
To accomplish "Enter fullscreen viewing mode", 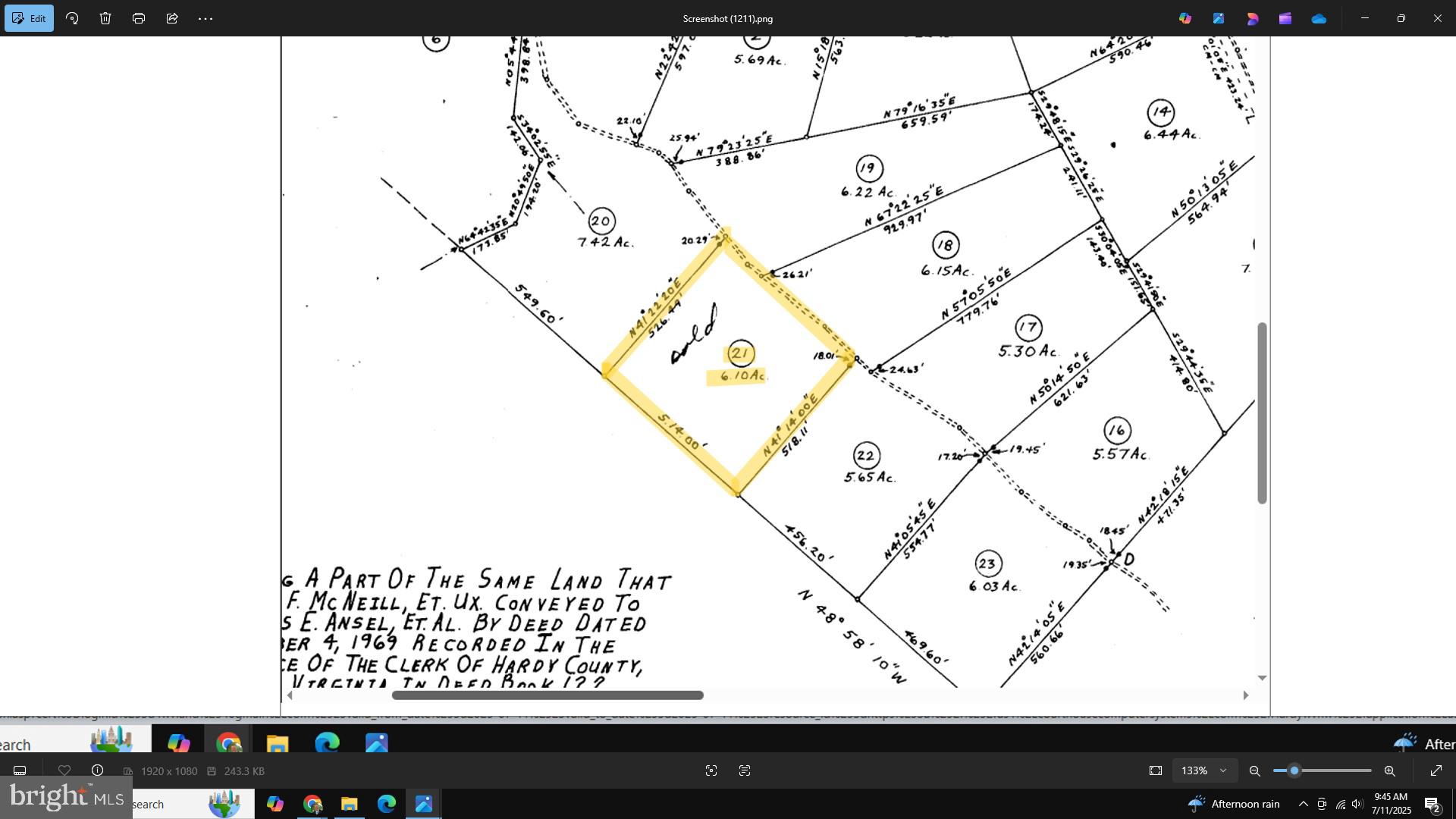I will pyautogui.click(x=1437, y=770).
